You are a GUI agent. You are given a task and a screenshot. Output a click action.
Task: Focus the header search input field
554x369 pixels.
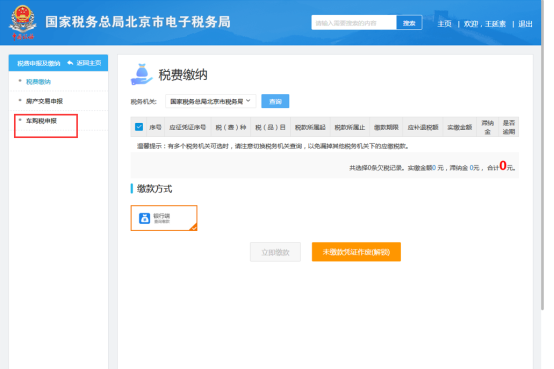[x=354, y=23]
